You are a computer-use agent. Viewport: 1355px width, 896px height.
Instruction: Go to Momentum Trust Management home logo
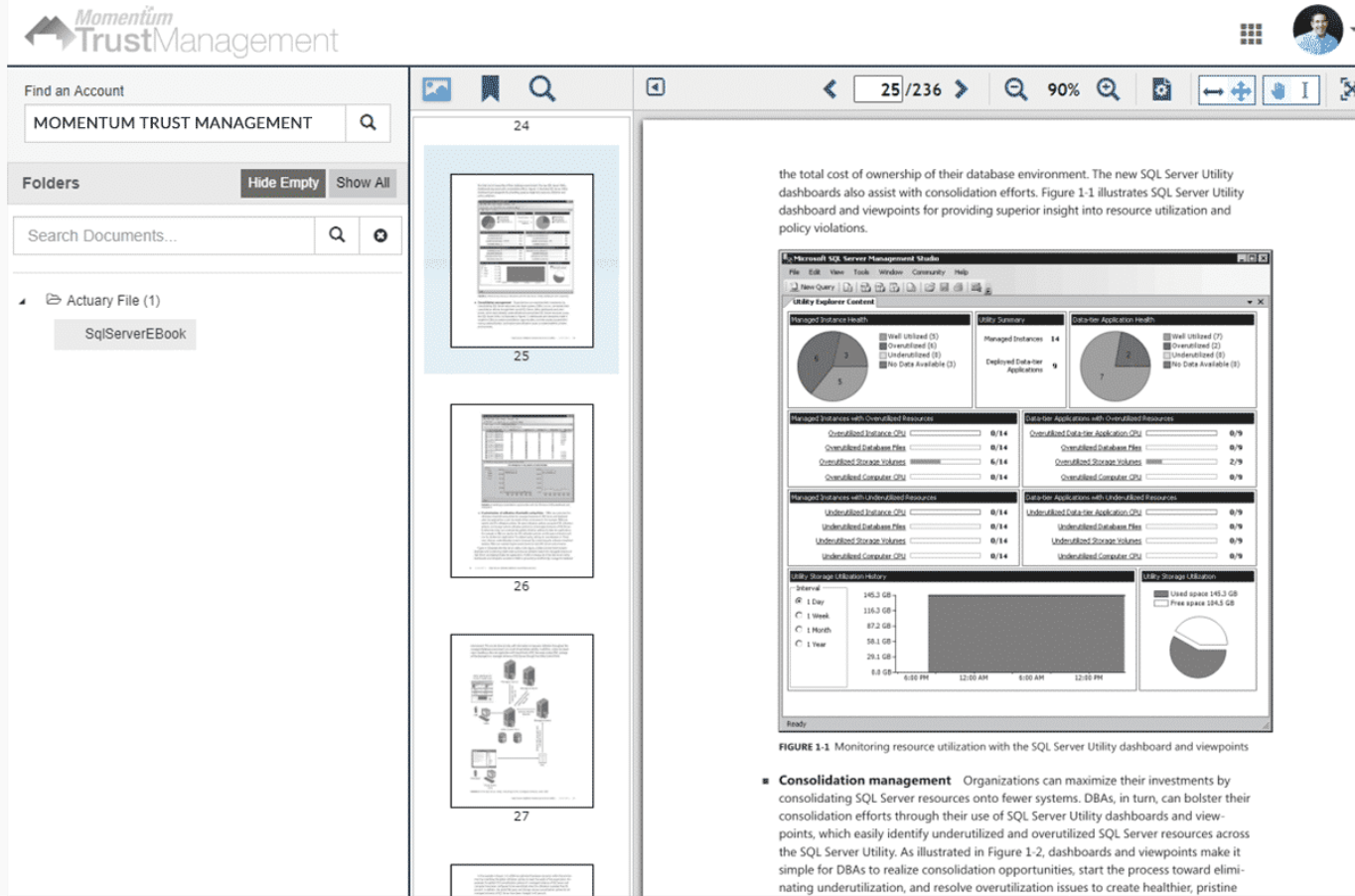[182, 32]
